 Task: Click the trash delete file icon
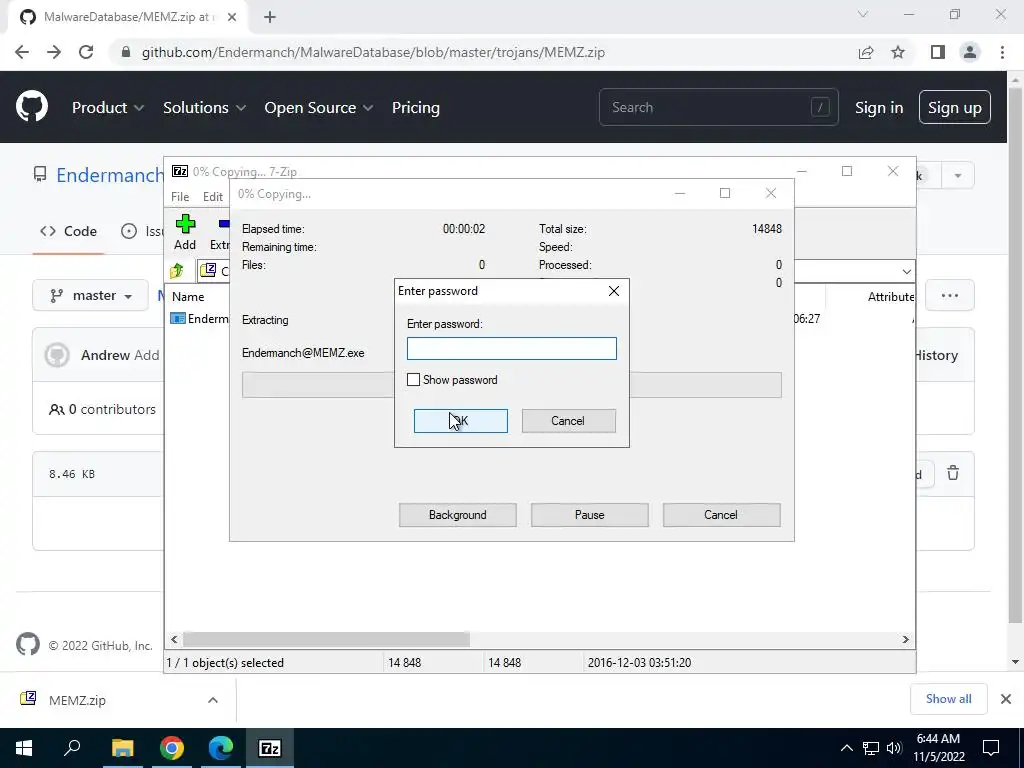[x=953, y=473]
